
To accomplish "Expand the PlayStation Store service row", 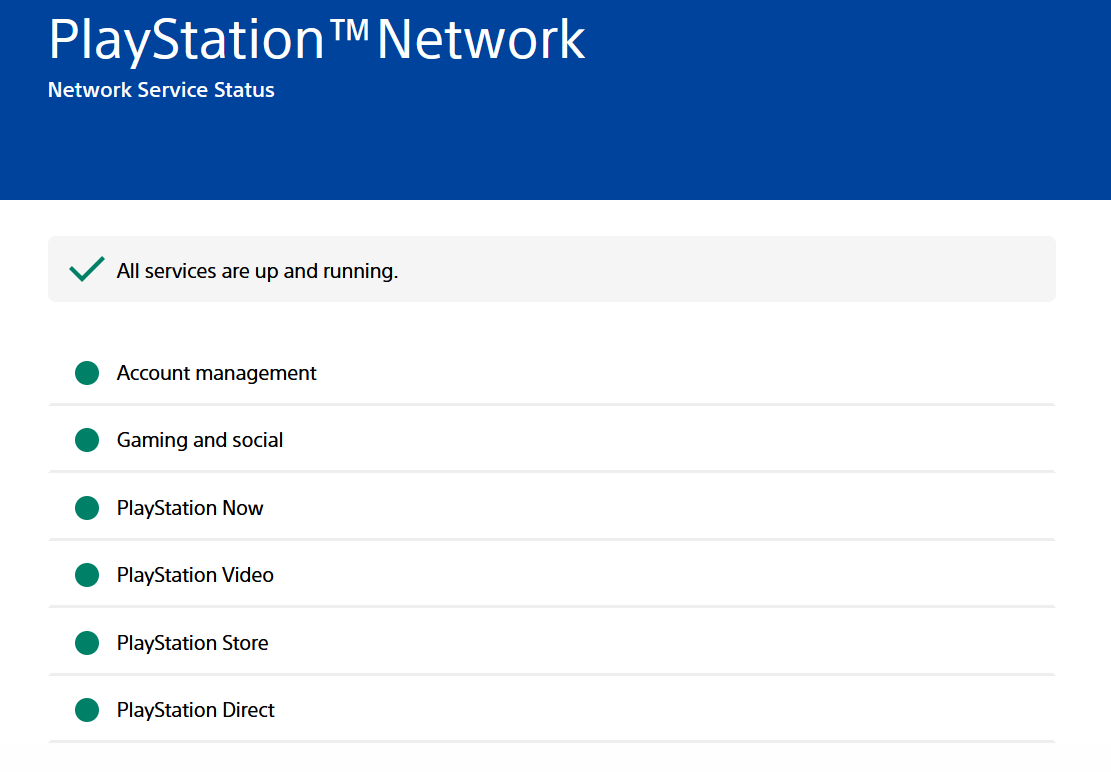I will point(552,643).
